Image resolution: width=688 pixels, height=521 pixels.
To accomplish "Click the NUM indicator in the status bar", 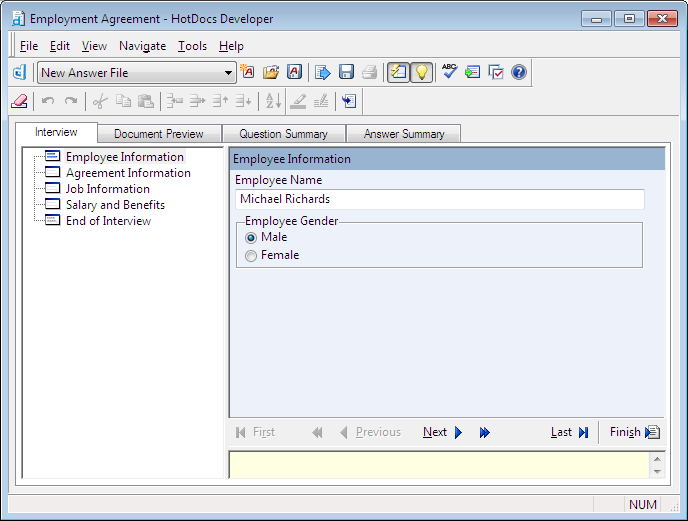I will (x=643, y=505).
